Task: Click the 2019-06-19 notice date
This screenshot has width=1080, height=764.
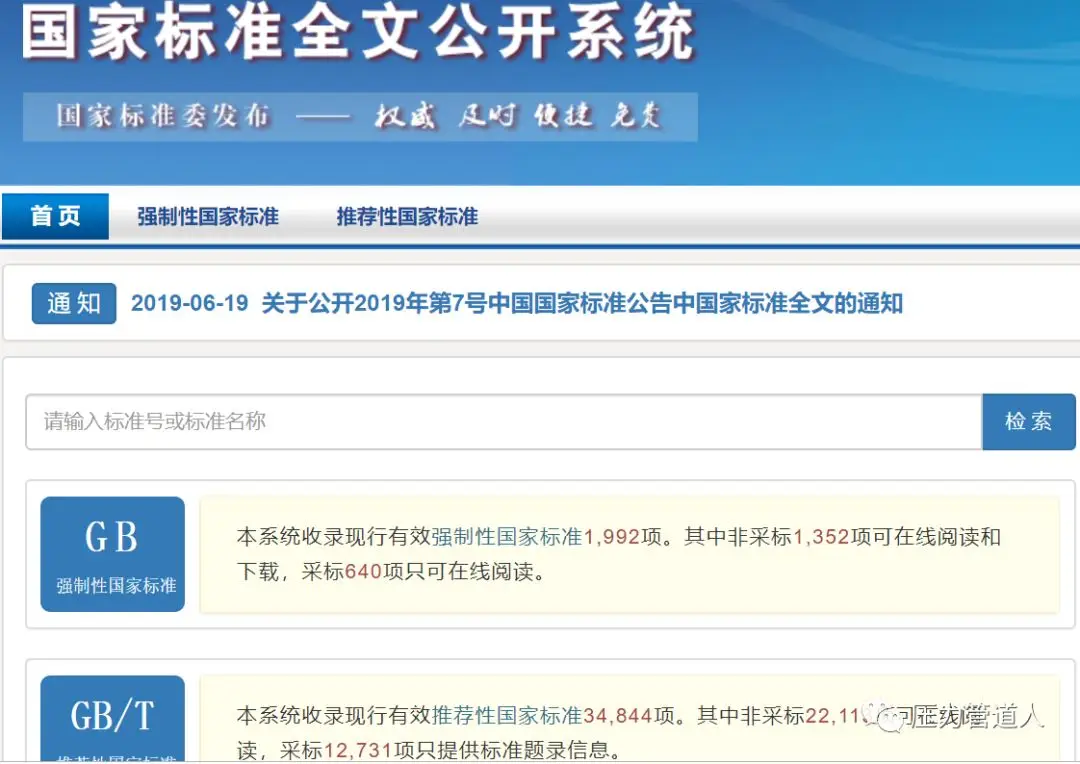Action: (189, 303)
